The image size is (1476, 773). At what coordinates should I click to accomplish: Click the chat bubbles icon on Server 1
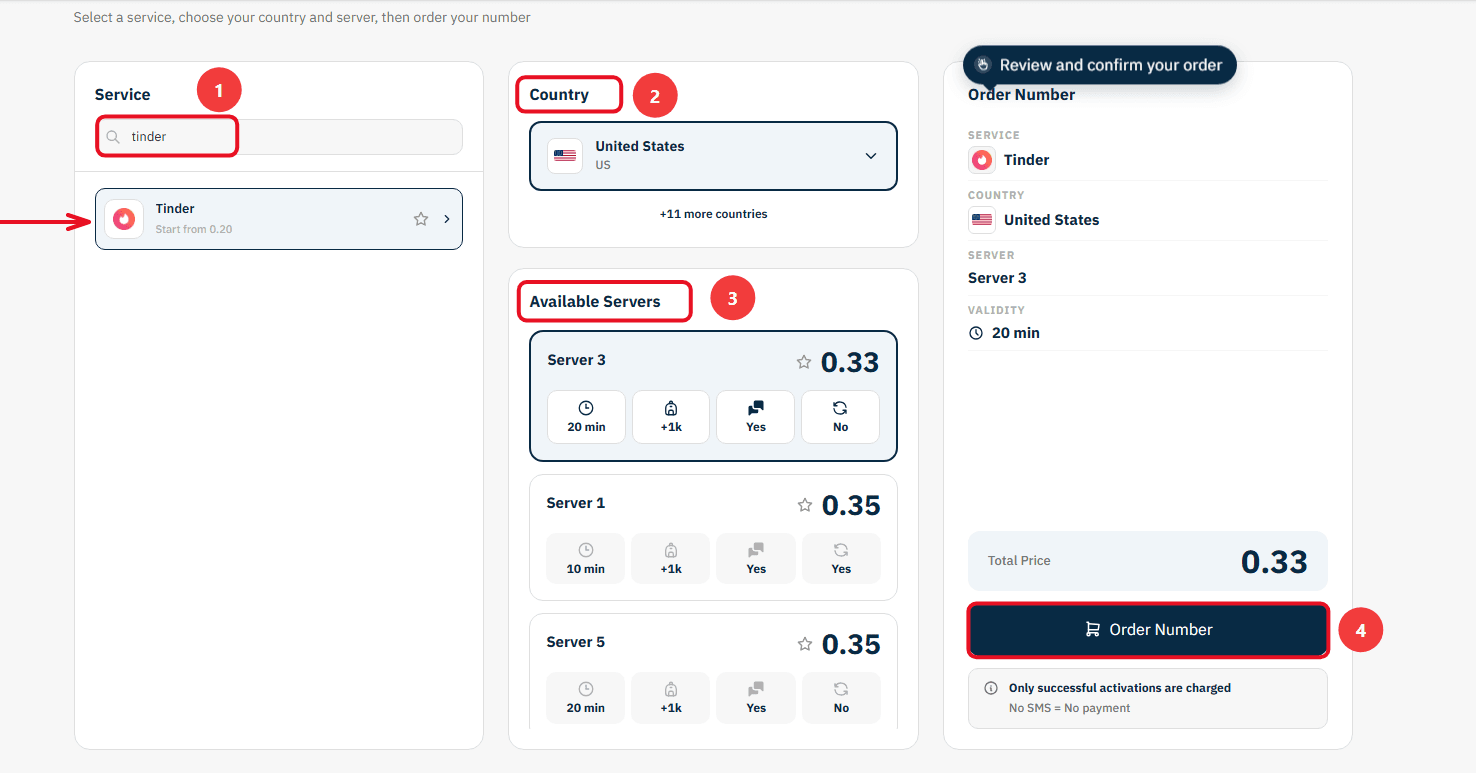756,550
